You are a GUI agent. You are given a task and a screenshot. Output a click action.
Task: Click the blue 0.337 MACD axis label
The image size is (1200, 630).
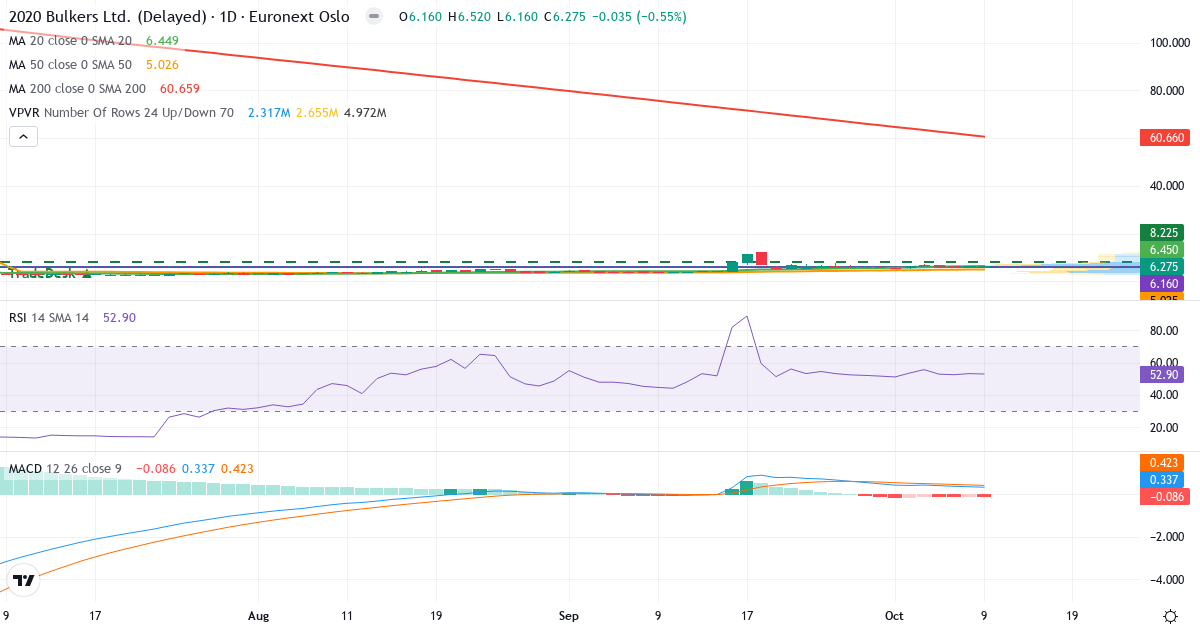1164,480
